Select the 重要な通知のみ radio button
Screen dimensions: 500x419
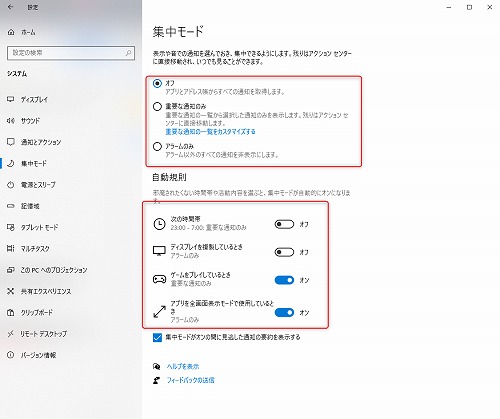click(157, 107)
